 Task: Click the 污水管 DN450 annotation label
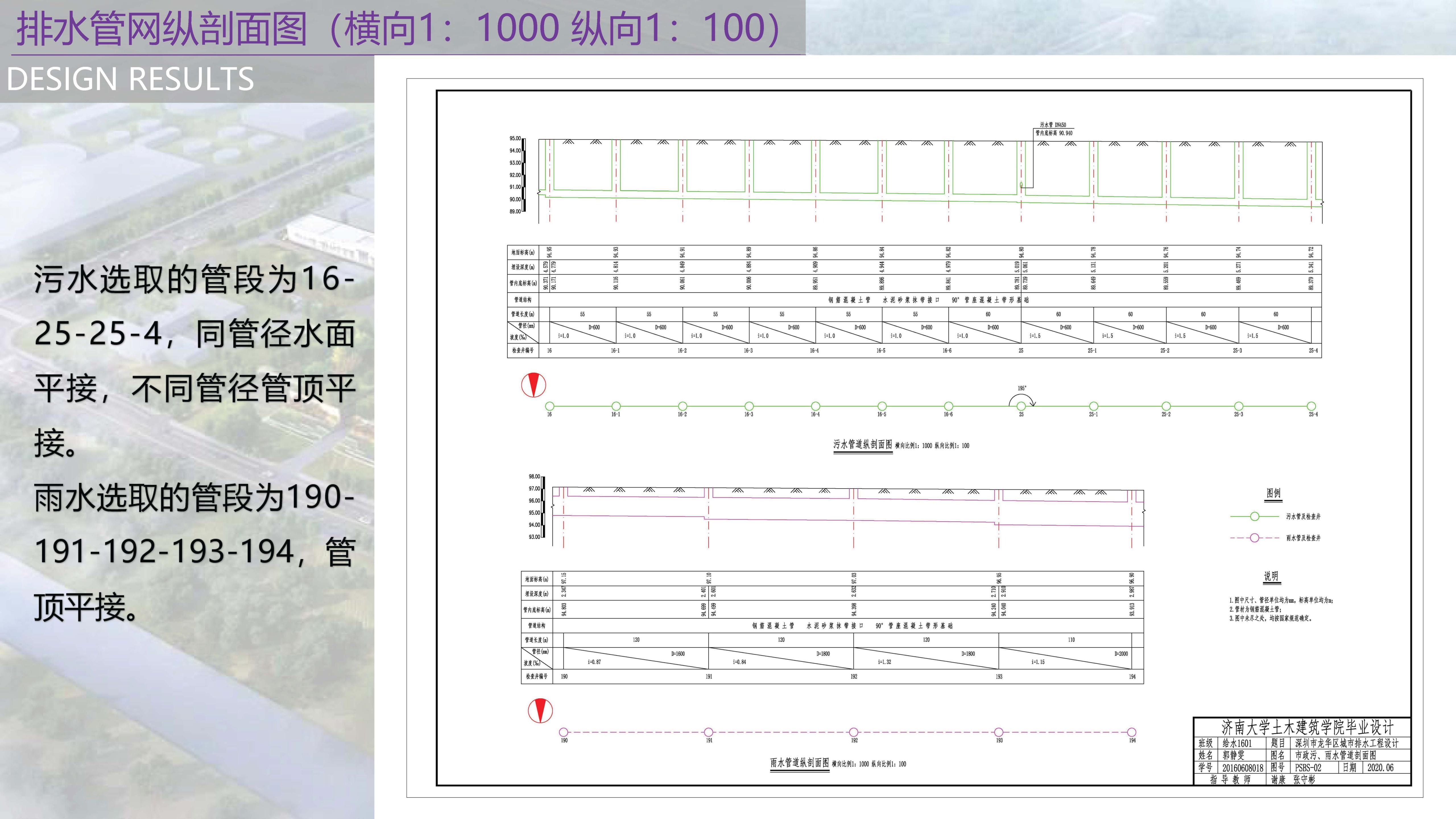point(1053,125)
